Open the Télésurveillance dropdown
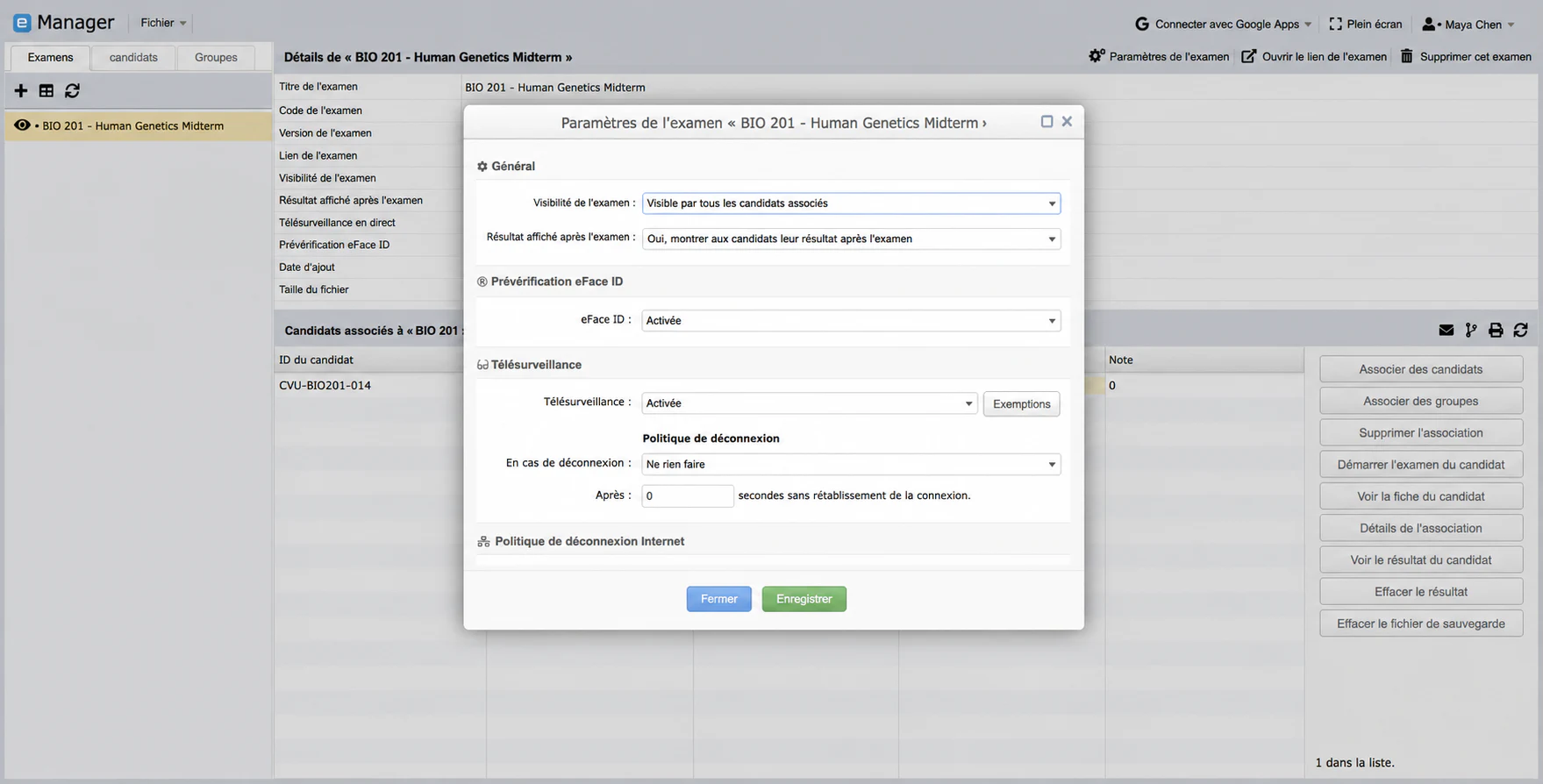This screenshot has width=1543, height=784. pyautogui.click(x=810, y=403)
